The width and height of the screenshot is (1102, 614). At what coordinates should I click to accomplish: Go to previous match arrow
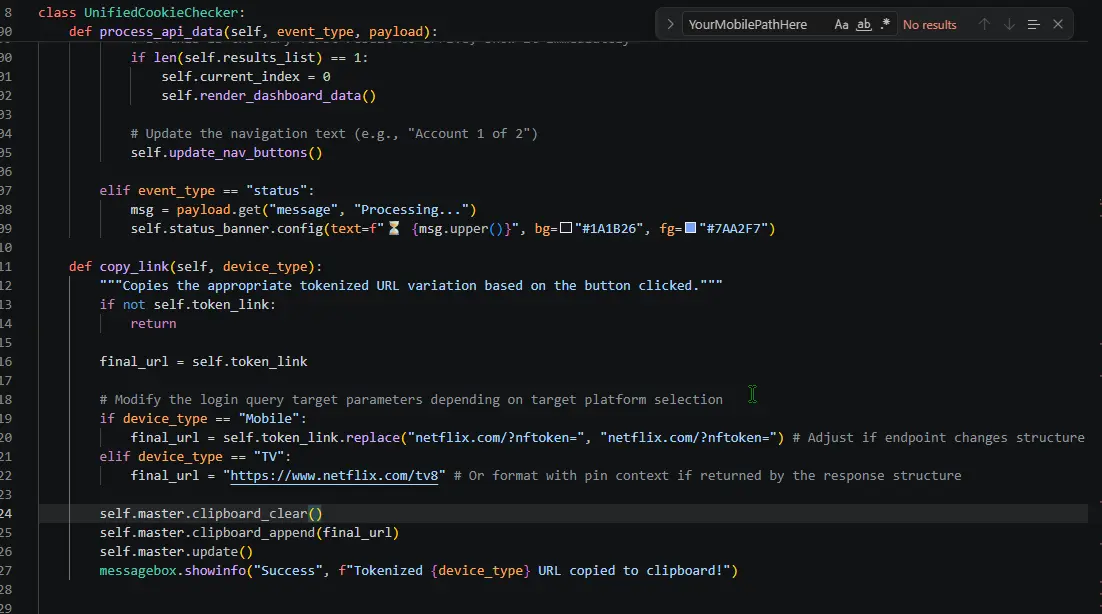tap(984, 25)
